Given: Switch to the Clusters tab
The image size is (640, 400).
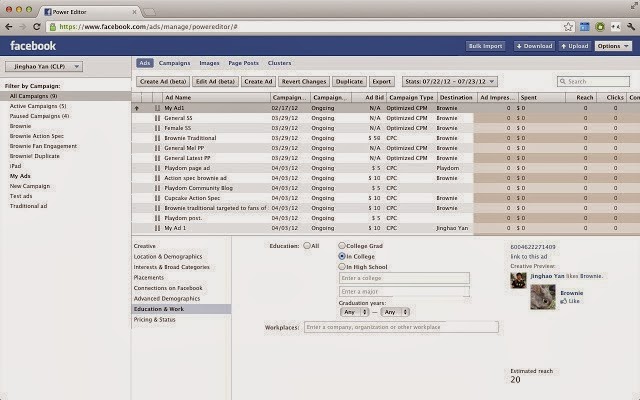Looking at the screenshot, I should 279,63.
